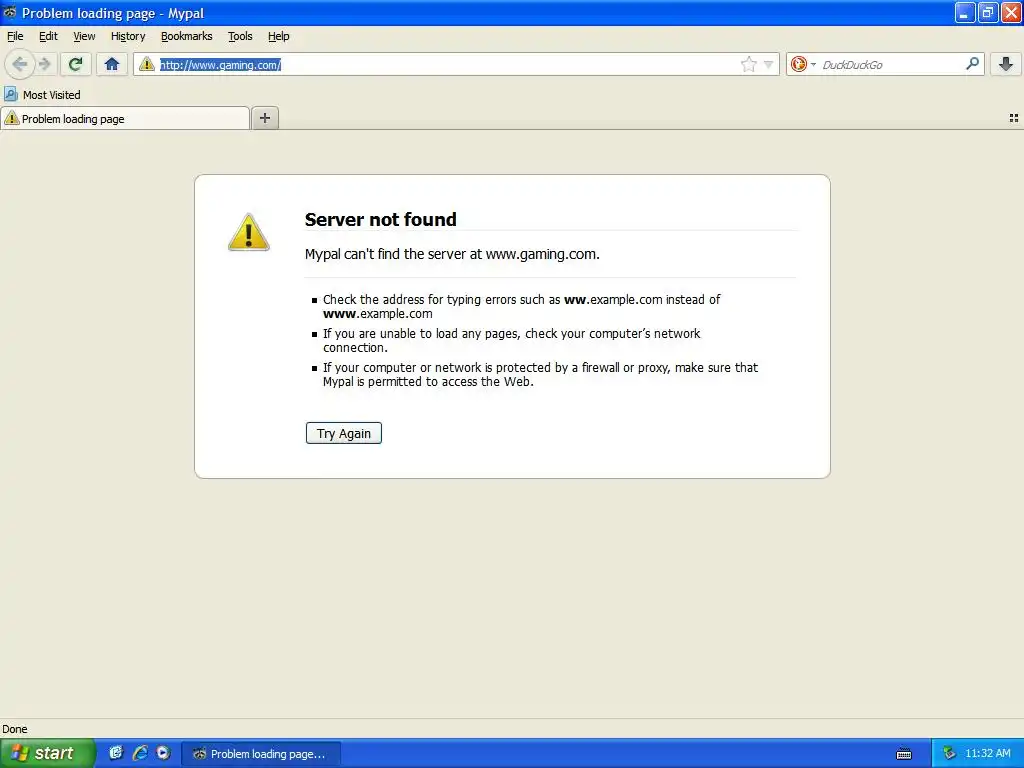This screenshot has width=1024, height=768.
Task: Bookmark this page with the star icon
Action: point(748,64)
